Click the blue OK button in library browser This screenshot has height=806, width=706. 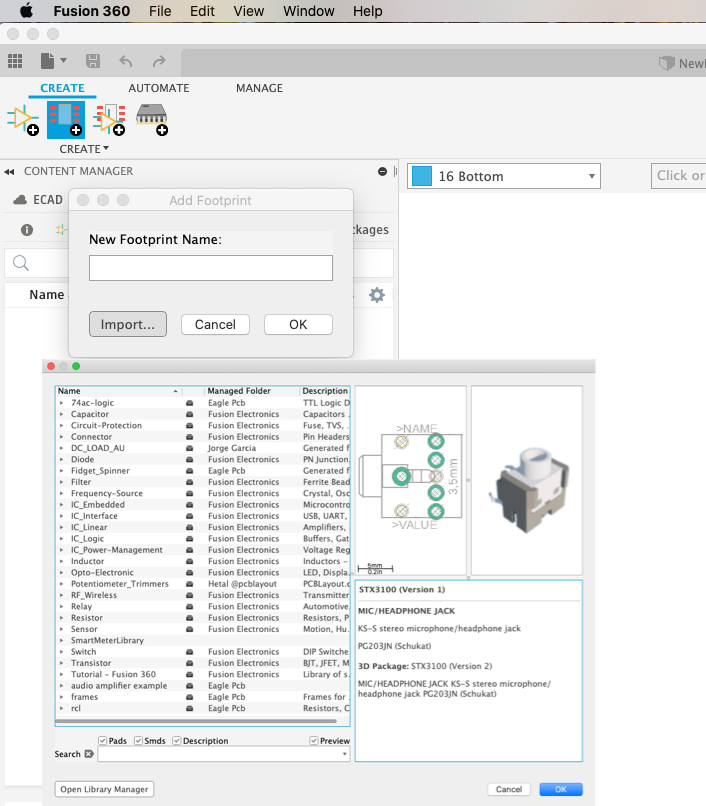tap(561, 789)
